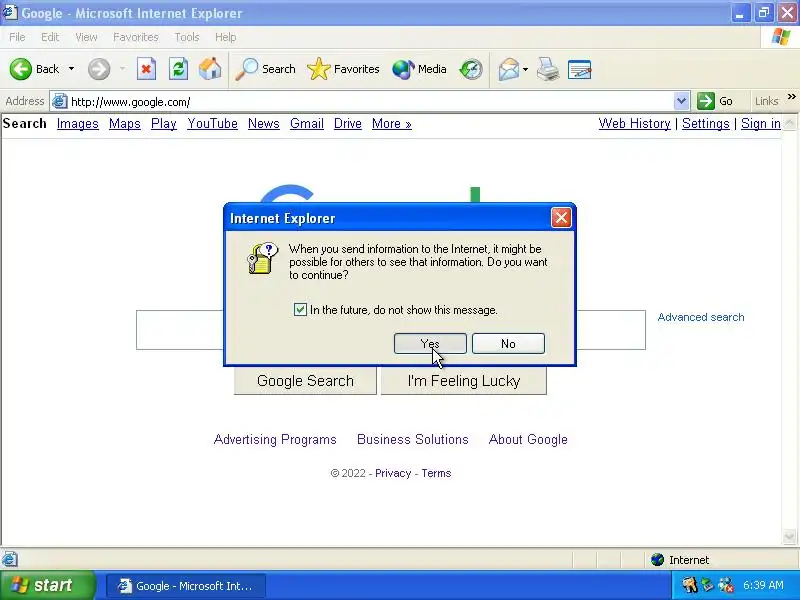
Task: Click the taskbar clock showing 6:39 AM
Action: coord(763,585)
